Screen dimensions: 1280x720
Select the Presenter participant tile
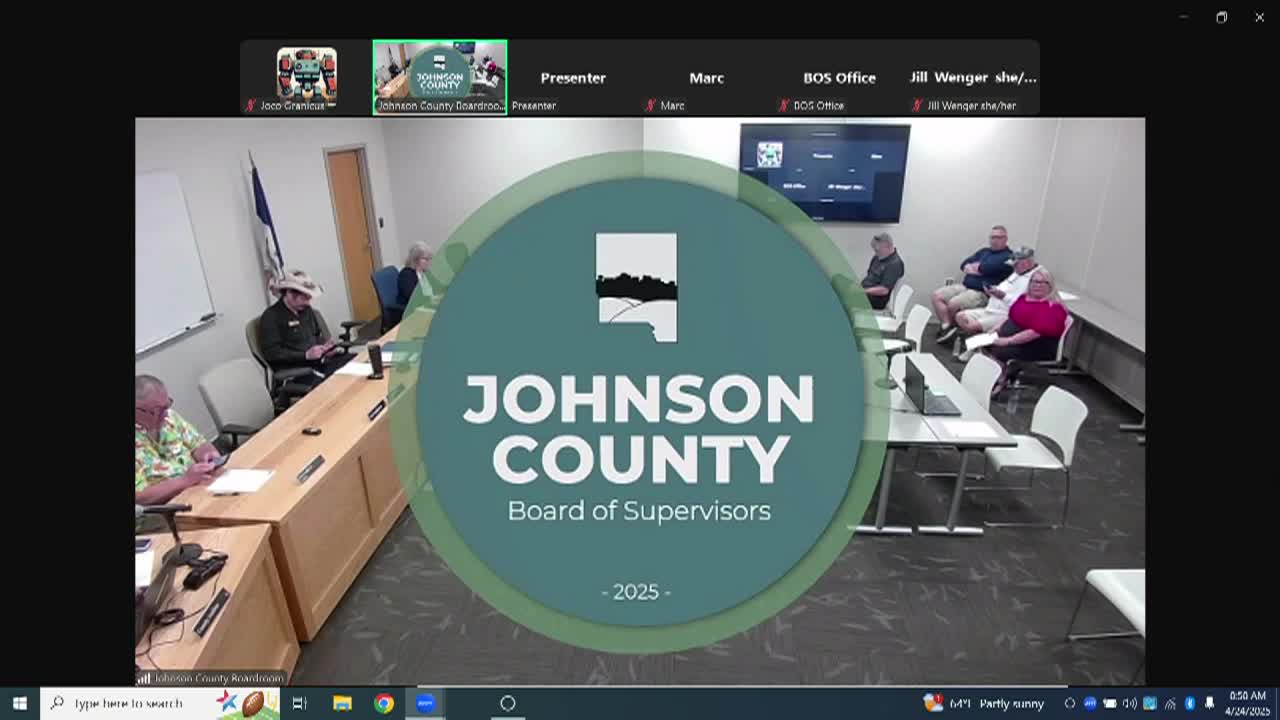click(573, 77)
